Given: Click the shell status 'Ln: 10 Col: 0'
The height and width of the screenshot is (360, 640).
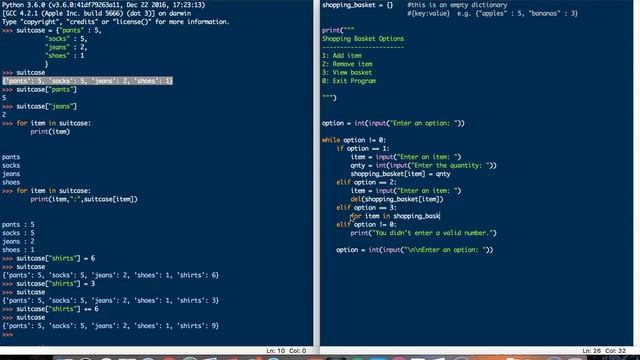Looking at the screenshot, I should 286,351.
